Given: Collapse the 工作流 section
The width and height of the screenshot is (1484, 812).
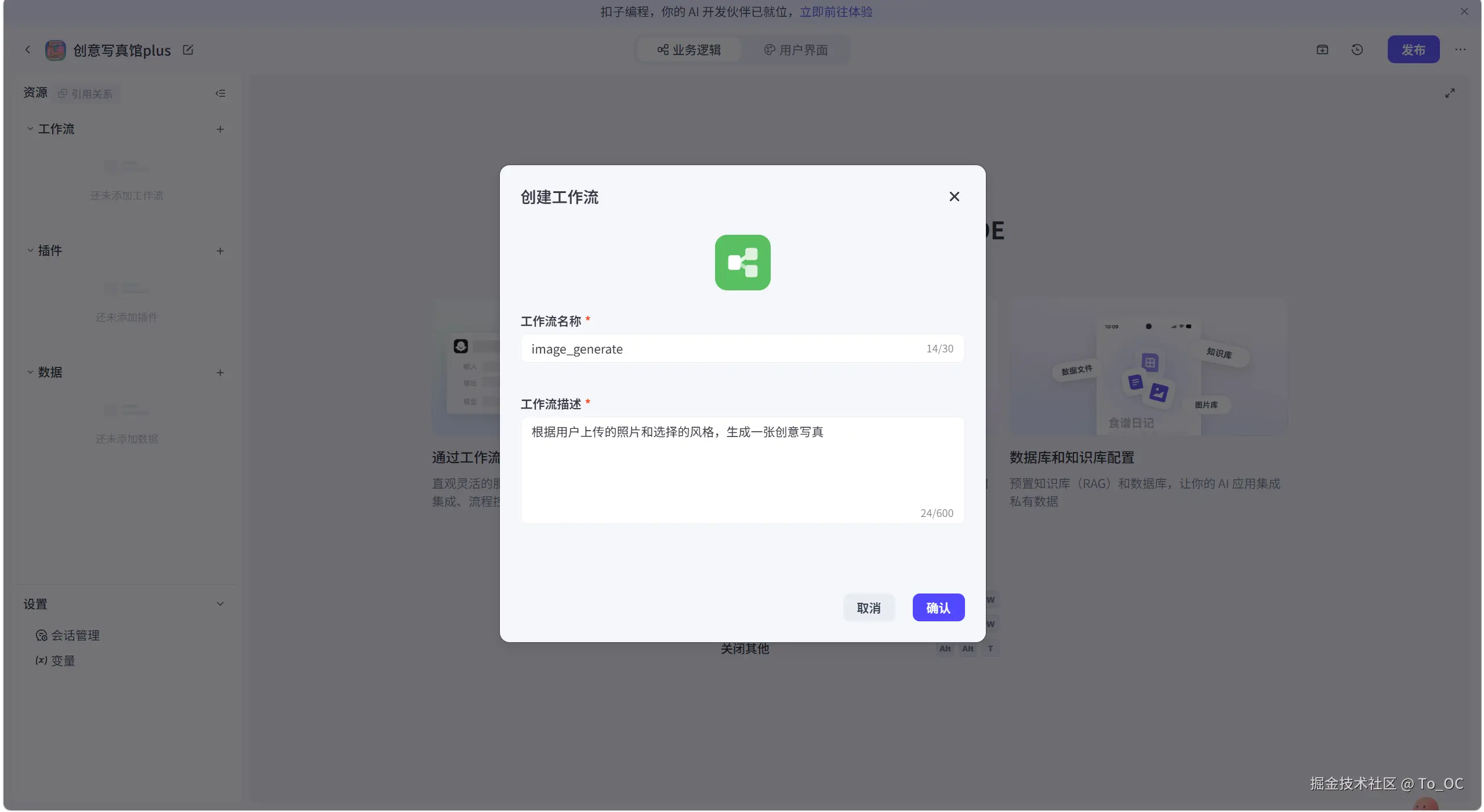Looking at the screenshot, I should click(x=30, y=129).
